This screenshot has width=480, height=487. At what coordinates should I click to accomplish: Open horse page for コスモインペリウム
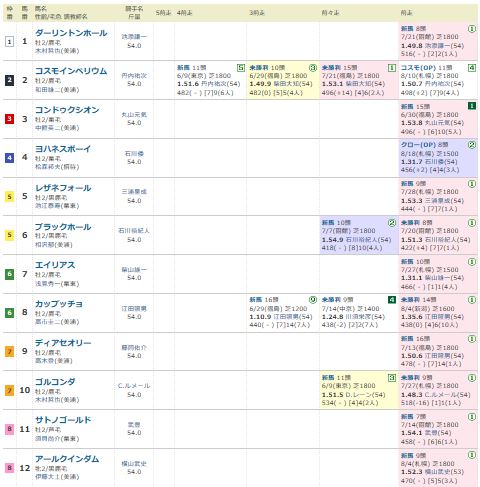click(71, 71)
